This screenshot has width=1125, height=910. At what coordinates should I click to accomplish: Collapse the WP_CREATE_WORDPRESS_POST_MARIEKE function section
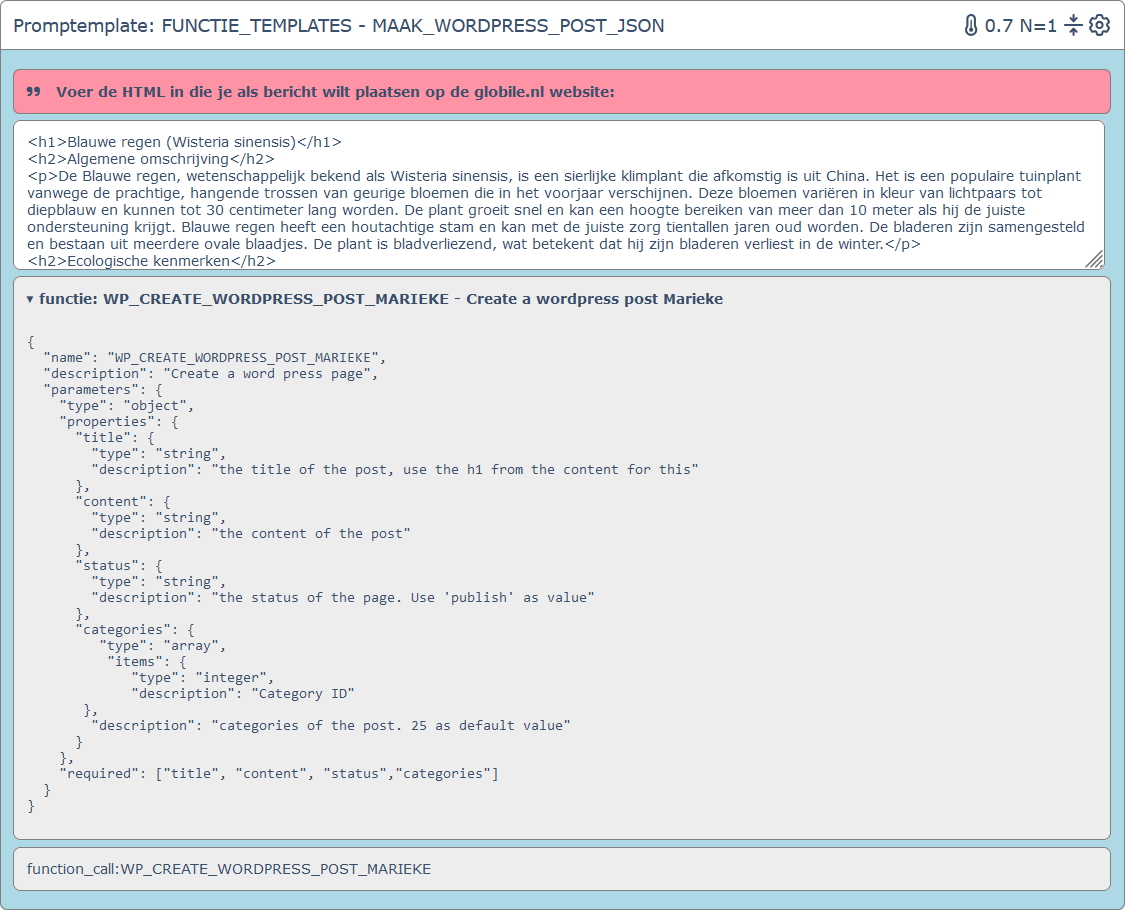[30, 299]
